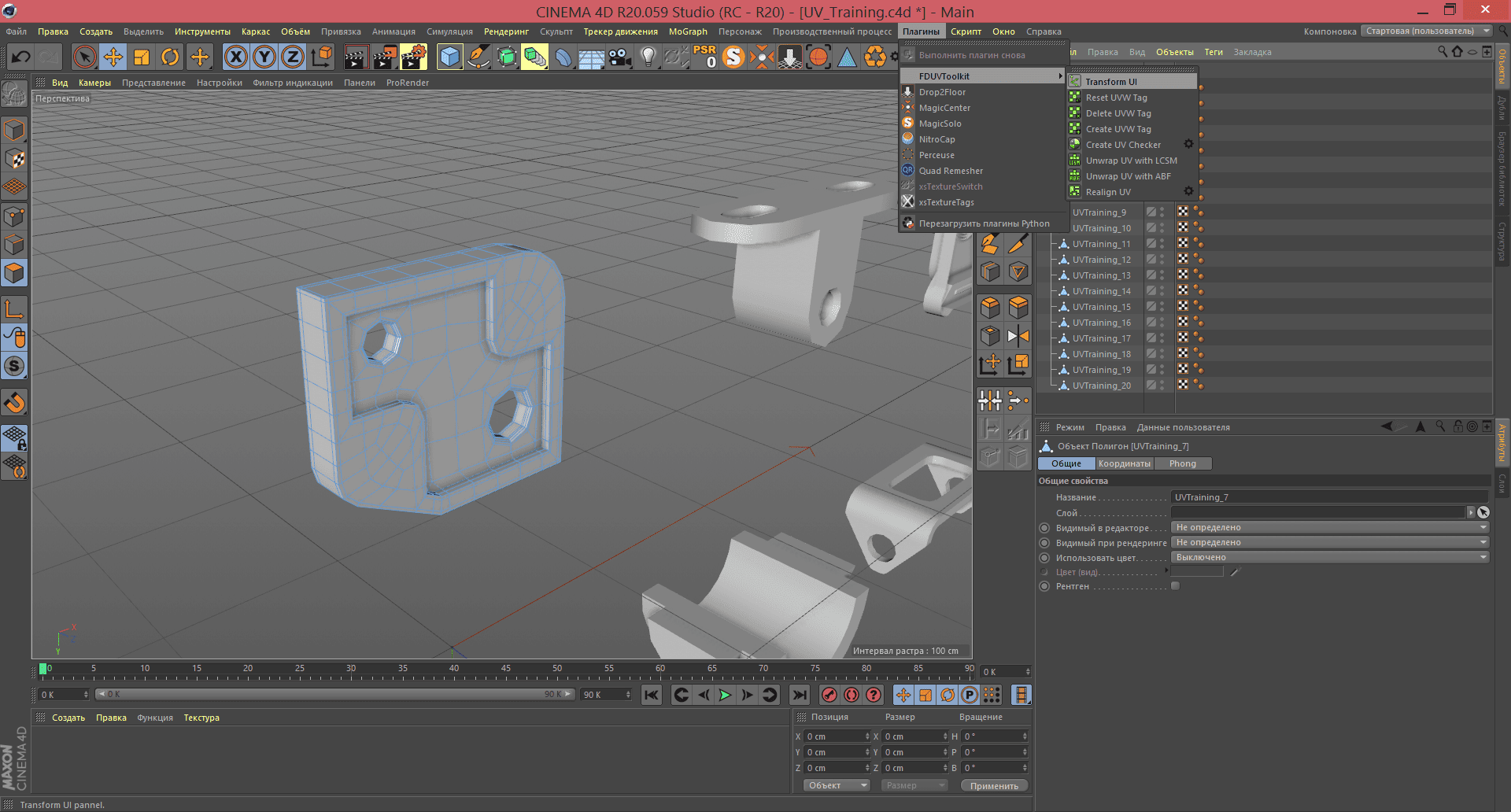Switch to the Phong tab
This screenshot has height=812, width=1511.
click(x=1182, y=463)
